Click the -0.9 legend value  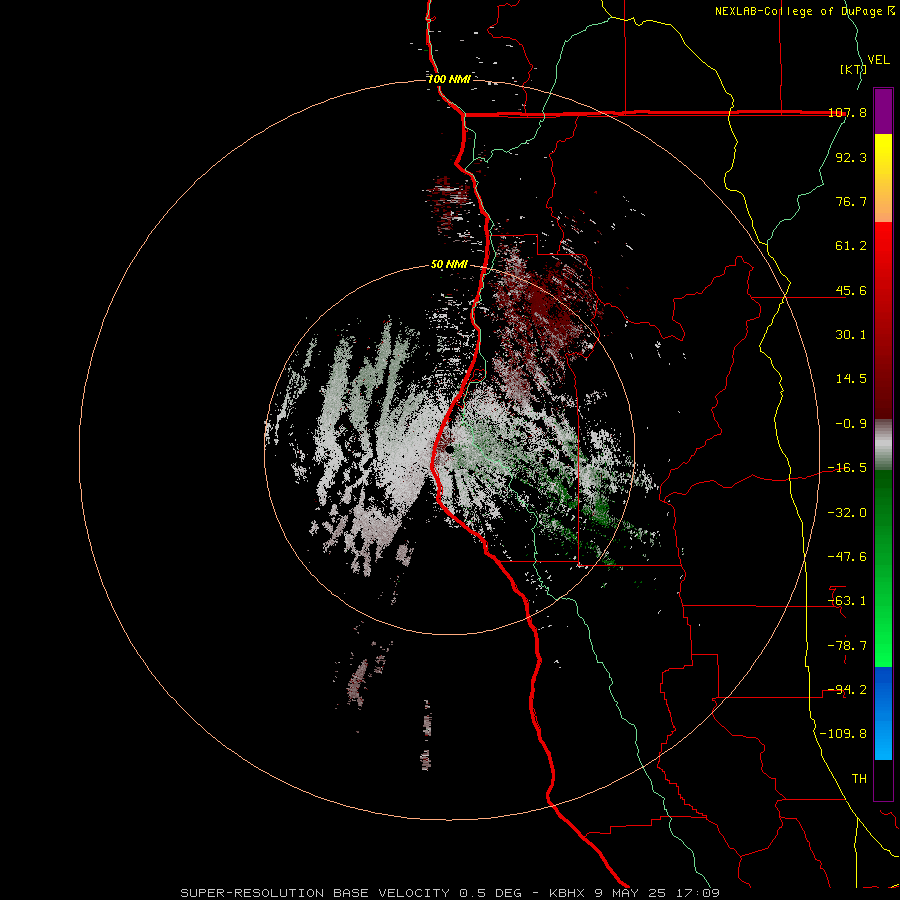851,424
